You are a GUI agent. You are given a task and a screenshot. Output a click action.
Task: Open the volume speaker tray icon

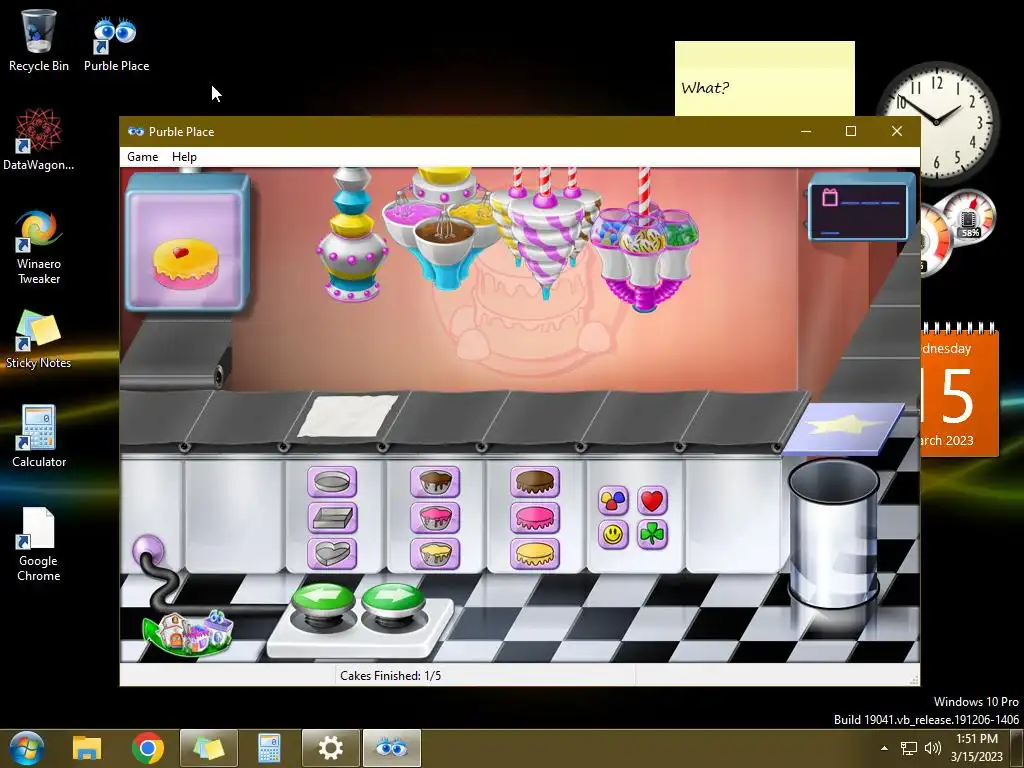click(933, 748)
